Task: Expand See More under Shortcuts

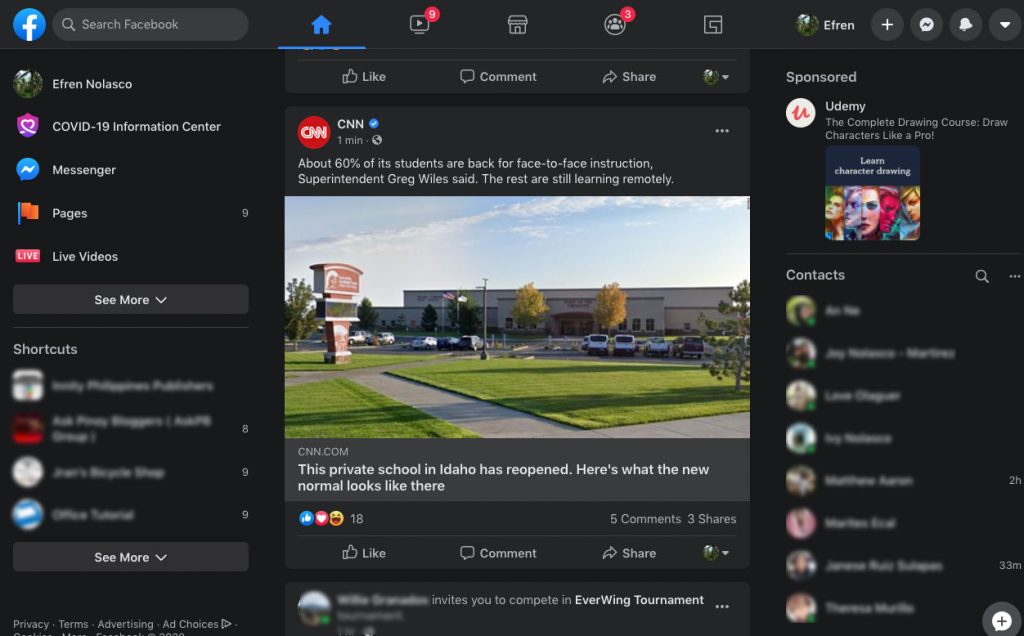Action: click(131, 557)
